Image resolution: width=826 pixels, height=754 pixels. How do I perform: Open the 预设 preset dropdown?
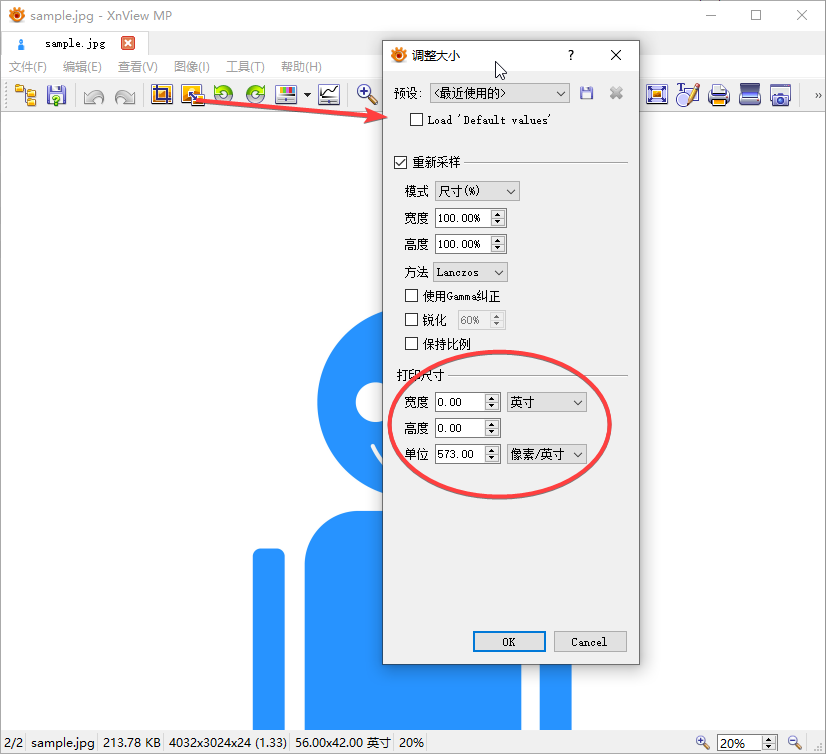499,93
